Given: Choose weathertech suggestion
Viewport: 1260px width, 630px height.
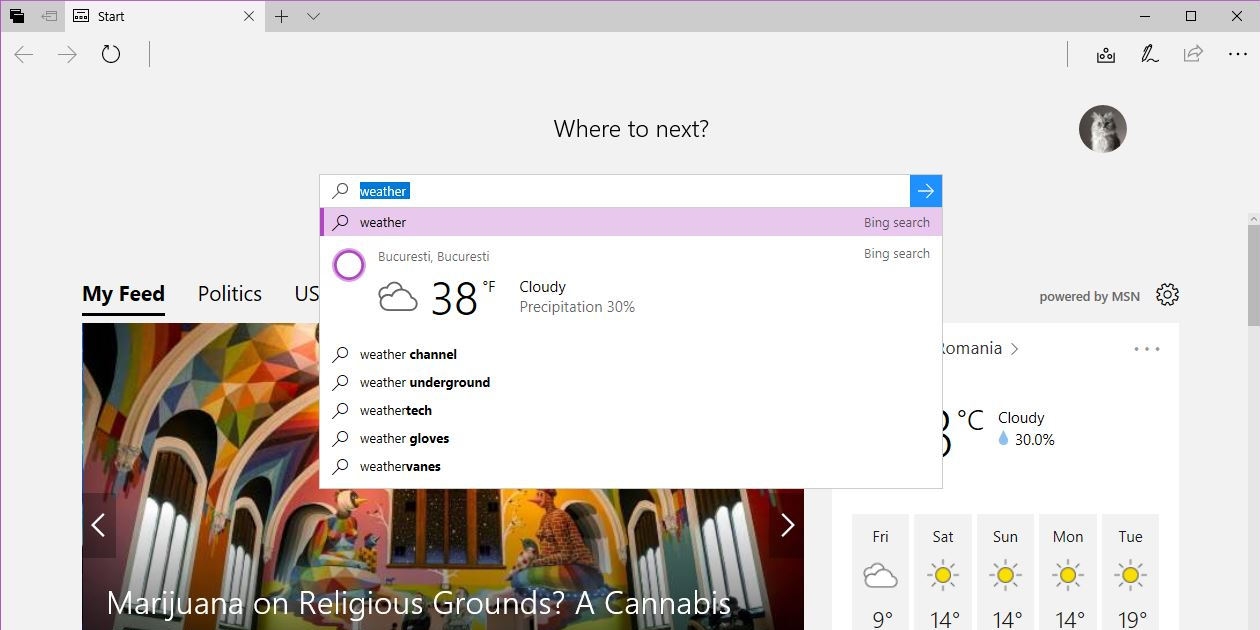Looking at the screenshot, I should [631, 410].
